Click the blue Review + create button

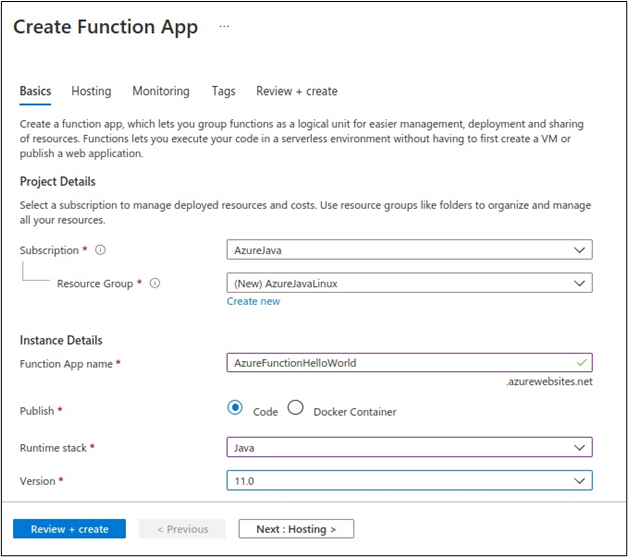(x=69, y=529)
